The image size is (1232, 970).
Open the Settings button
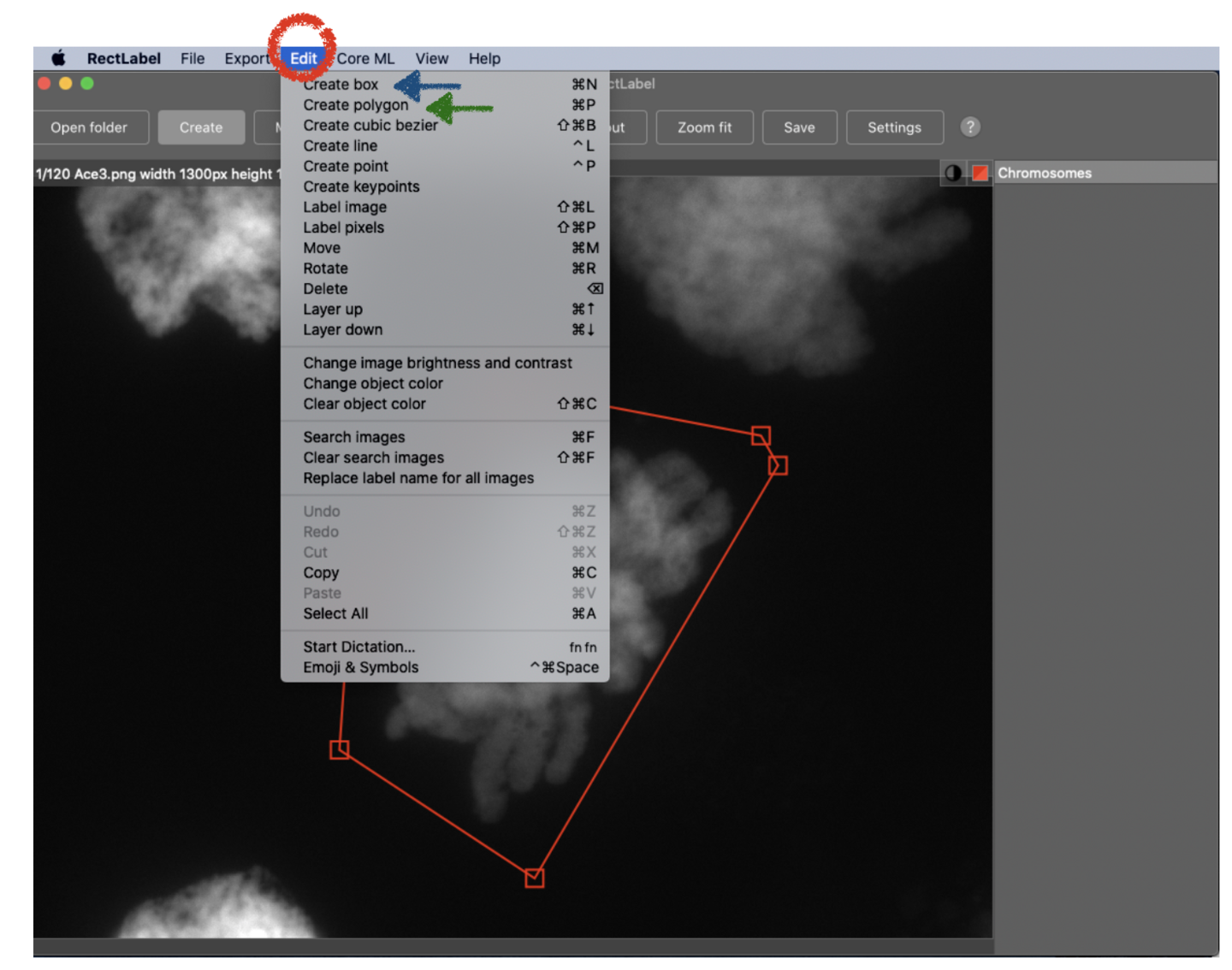coord(894,127)
